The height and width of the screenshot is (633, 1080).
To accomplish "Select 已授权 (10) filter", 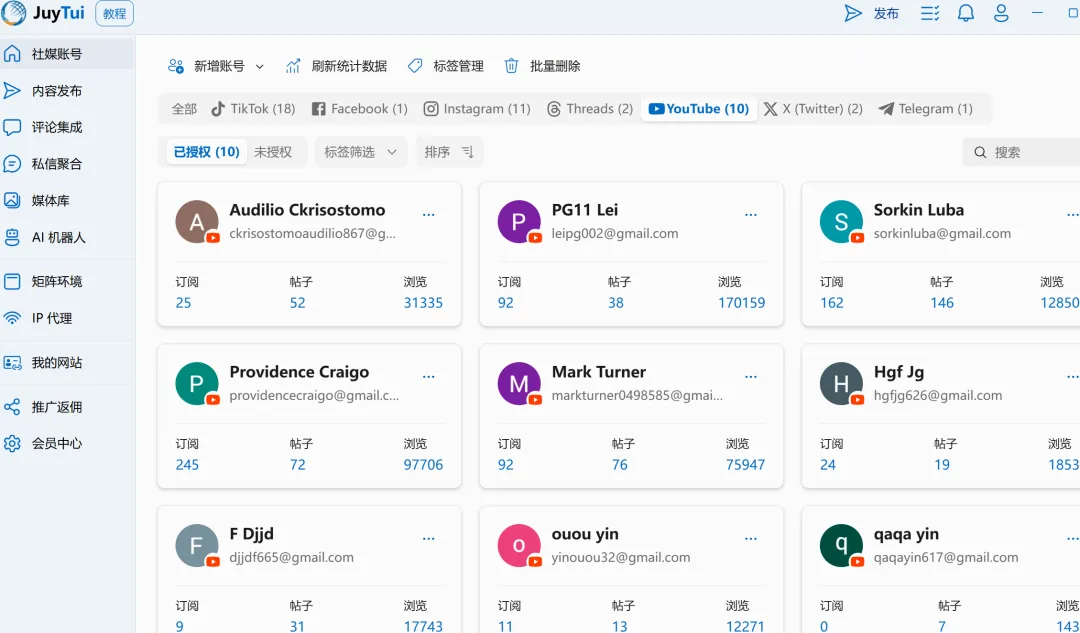I will coord(207,152).
